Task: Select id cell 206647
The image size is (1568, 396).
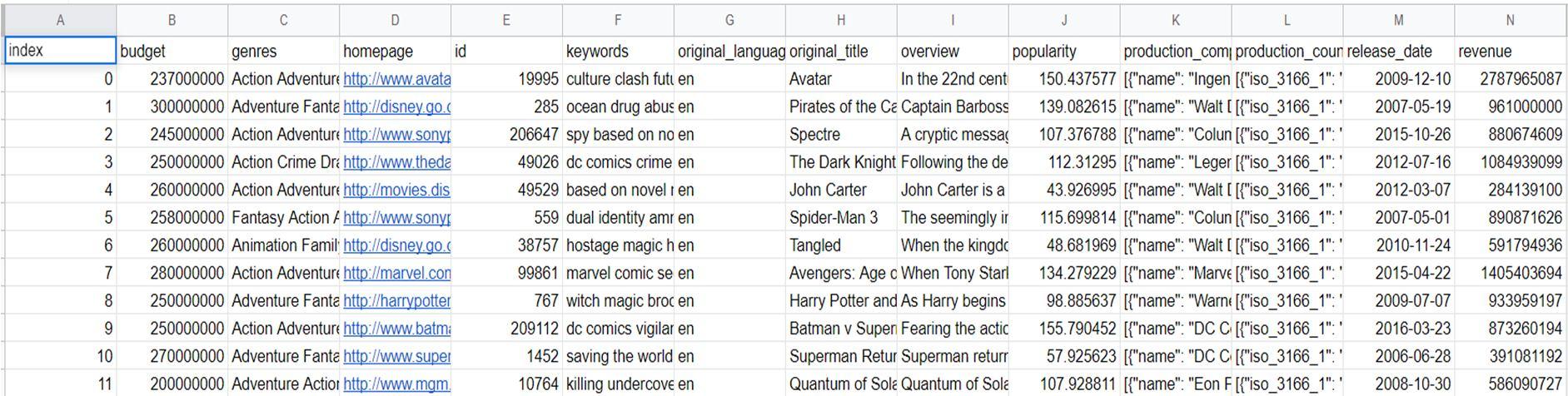Action: click(x=506, y=134)
